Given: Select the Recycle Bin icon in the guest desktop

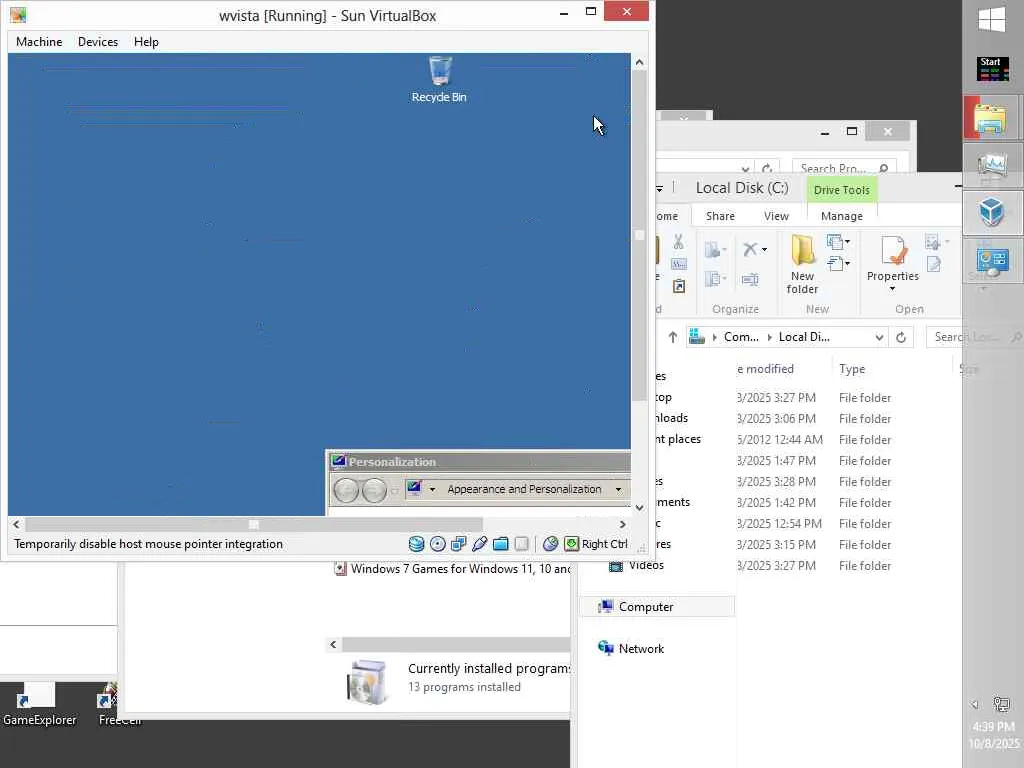Looking at the screenshot, I should click(x=439, y=80).
